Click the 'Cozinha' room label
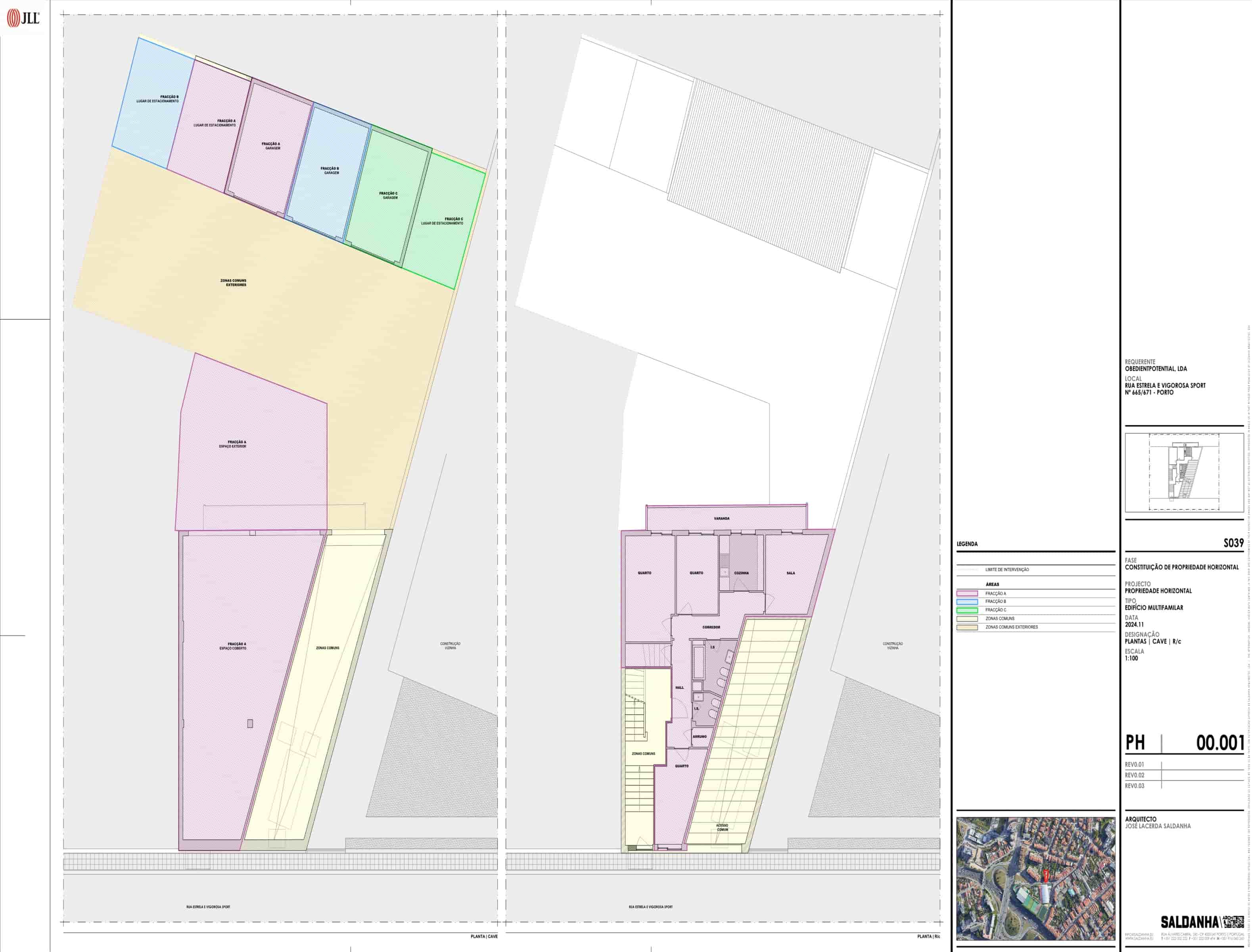The height and width of the screenshot is (952, 1252). point(741,573)
